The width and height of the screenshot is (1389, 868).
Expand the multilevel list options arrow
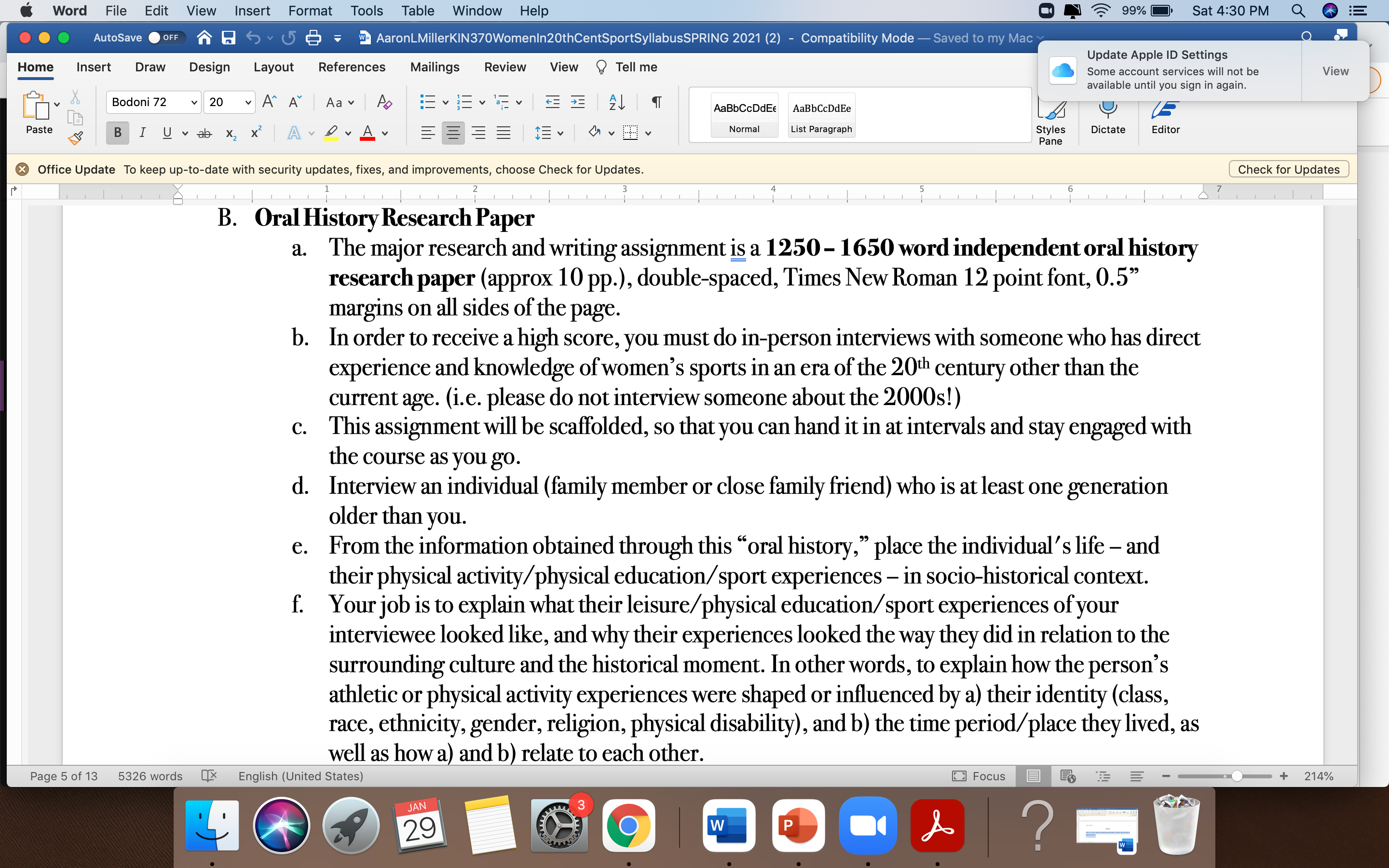[x=519, y=103]
